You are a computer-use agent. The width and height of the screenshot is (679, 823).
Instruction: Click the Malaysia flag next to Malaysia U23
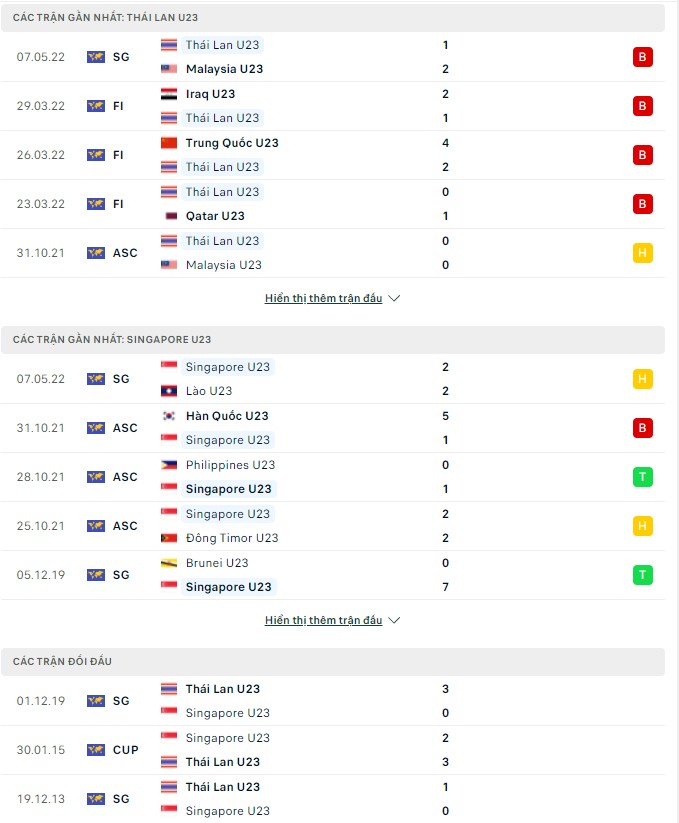(166, 69)
